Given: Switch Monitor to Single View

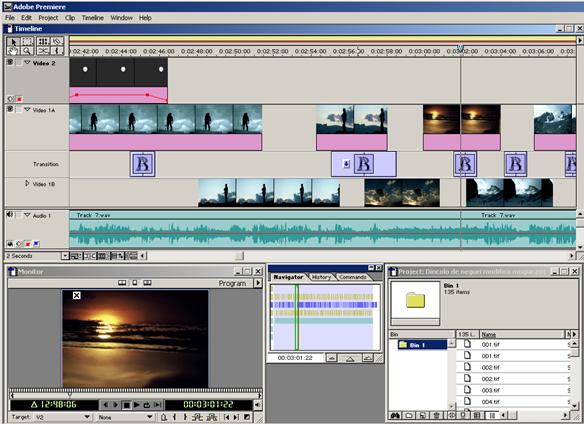Looking at the screenshot, I should (135, 283).
